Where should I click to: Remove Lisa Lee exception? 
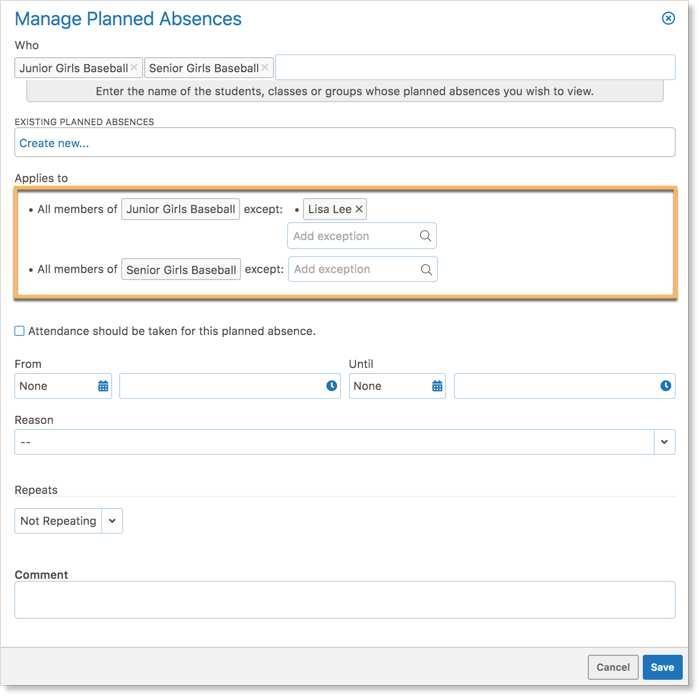[x=359, y=209]
